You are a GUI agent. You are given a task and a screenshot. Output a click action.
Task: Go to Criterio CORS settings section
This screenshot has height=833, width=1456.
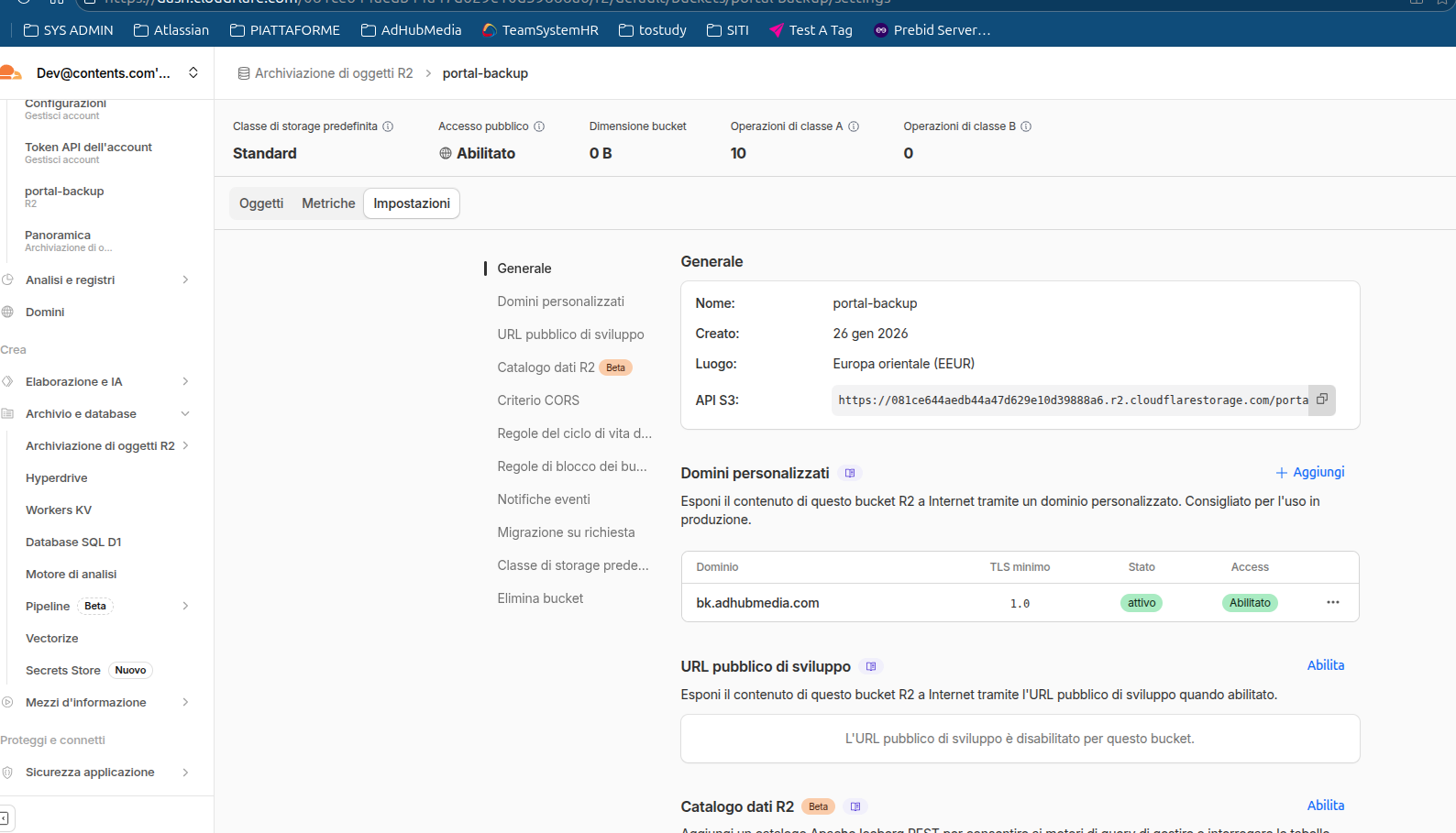pyautogui.click(x=538, y=400)
